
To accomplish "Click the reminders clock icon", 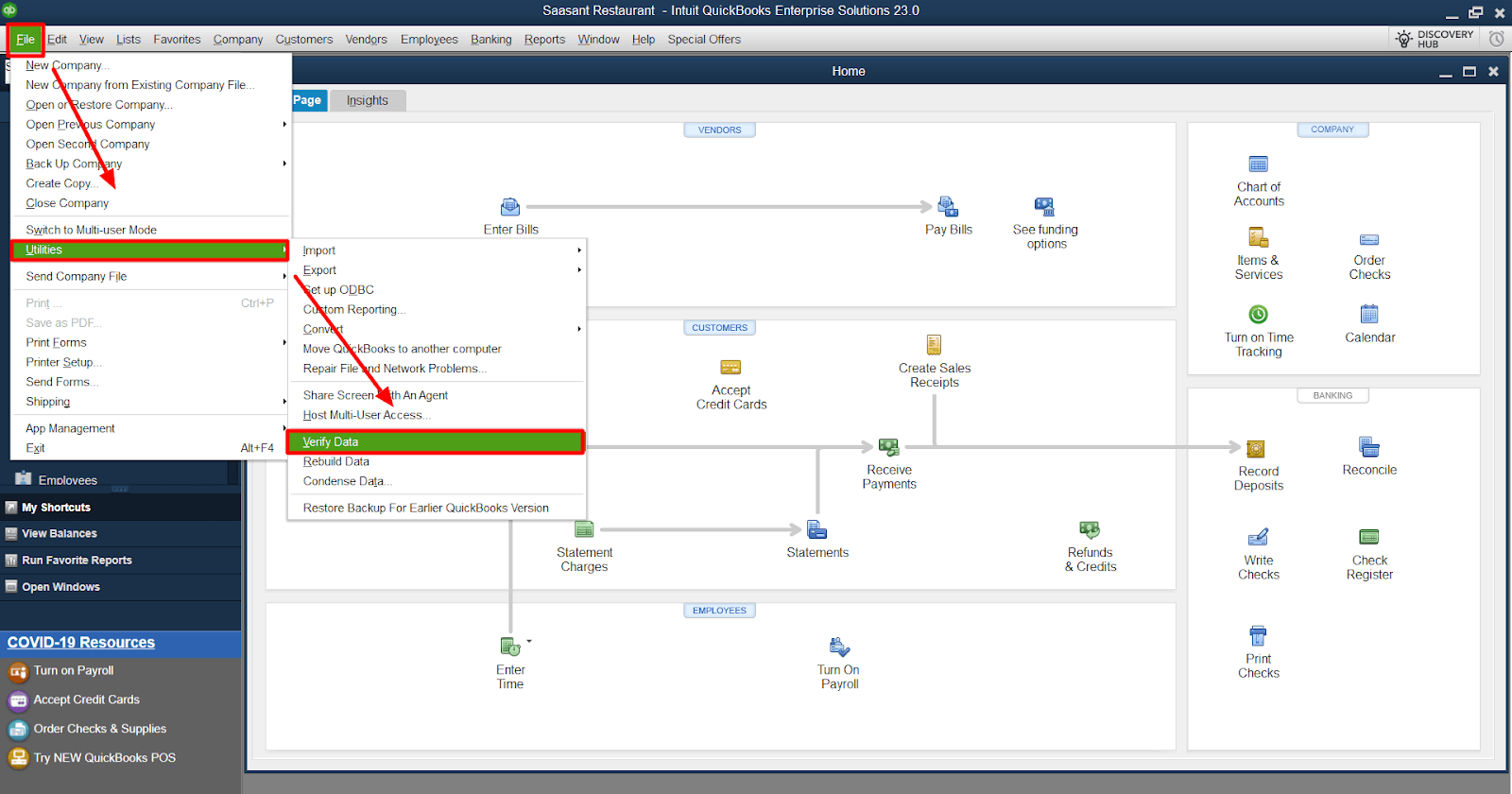I will pos(1496,39).
